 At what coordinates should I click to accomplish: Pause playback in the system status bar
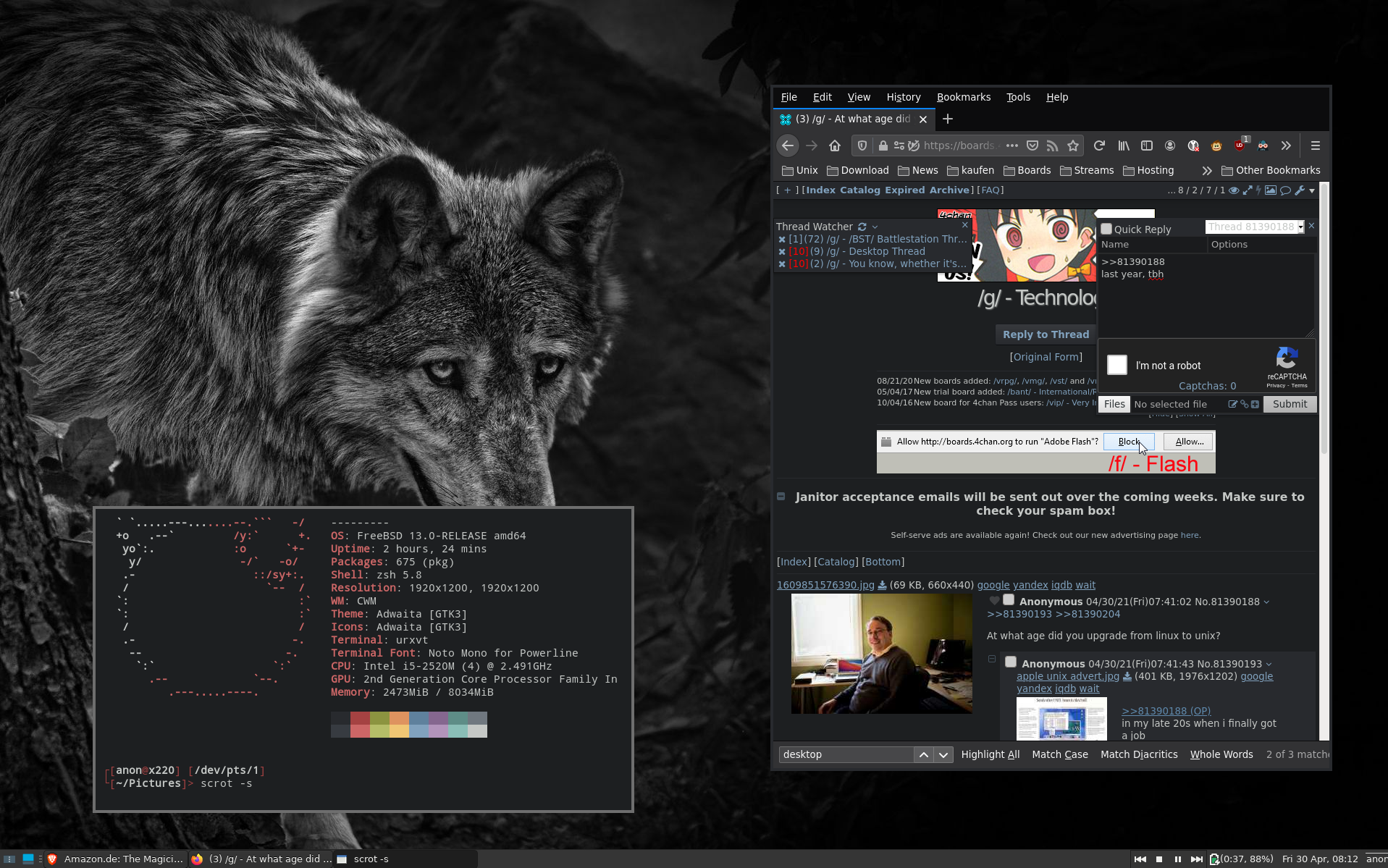pos(1177,859)
